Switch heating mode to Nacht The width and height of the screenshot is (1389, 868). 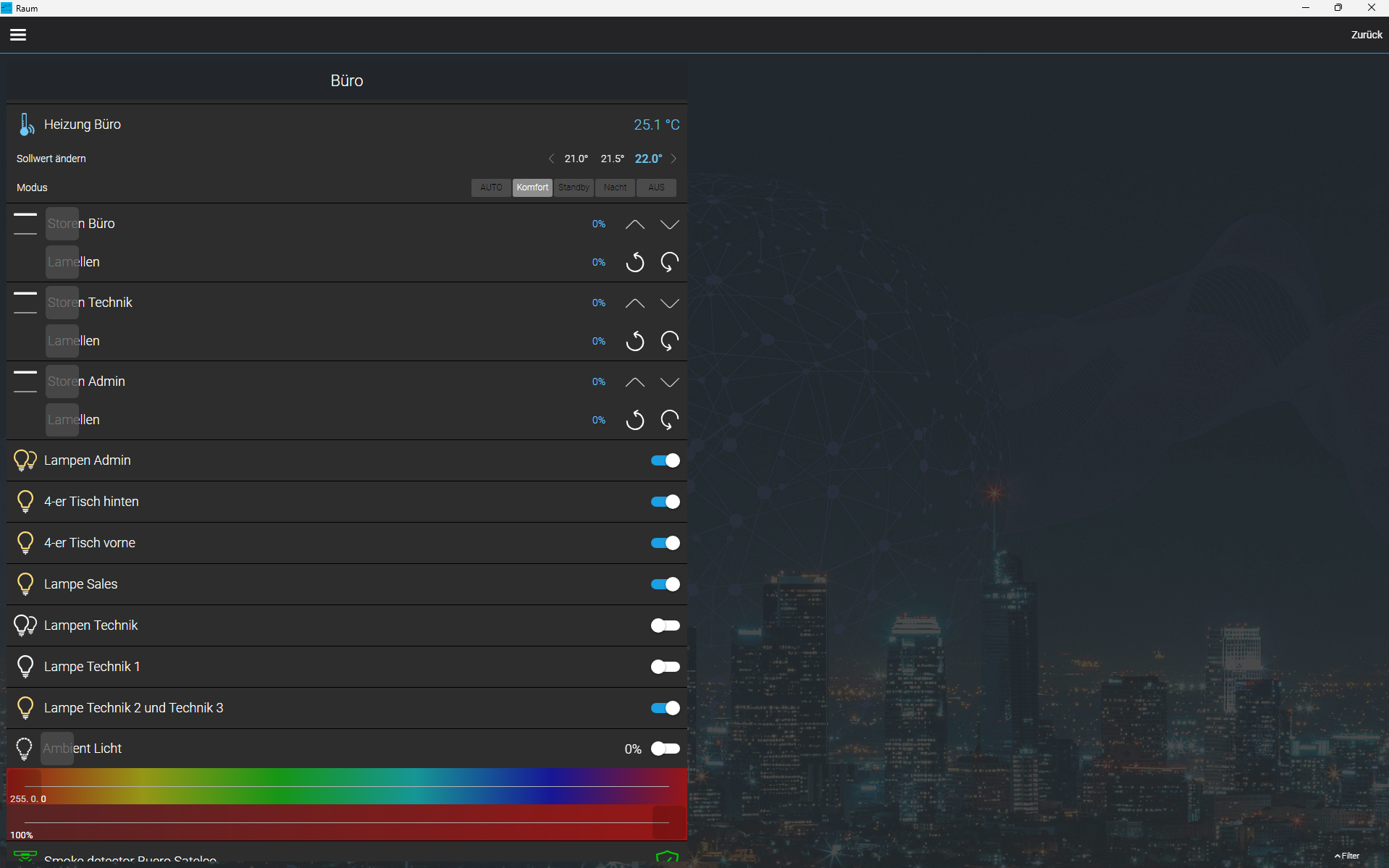pos(615,187)
